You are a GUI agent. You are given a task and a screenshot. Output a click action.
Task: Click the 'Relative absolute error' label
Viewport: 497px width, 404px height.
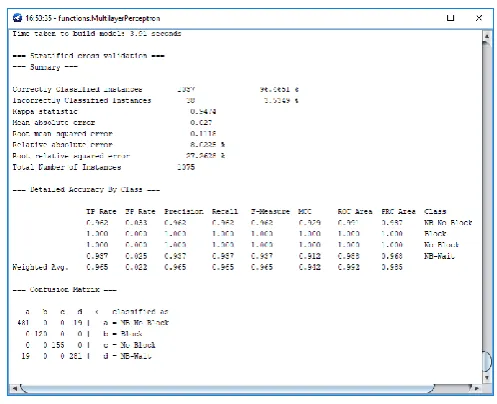63,145
